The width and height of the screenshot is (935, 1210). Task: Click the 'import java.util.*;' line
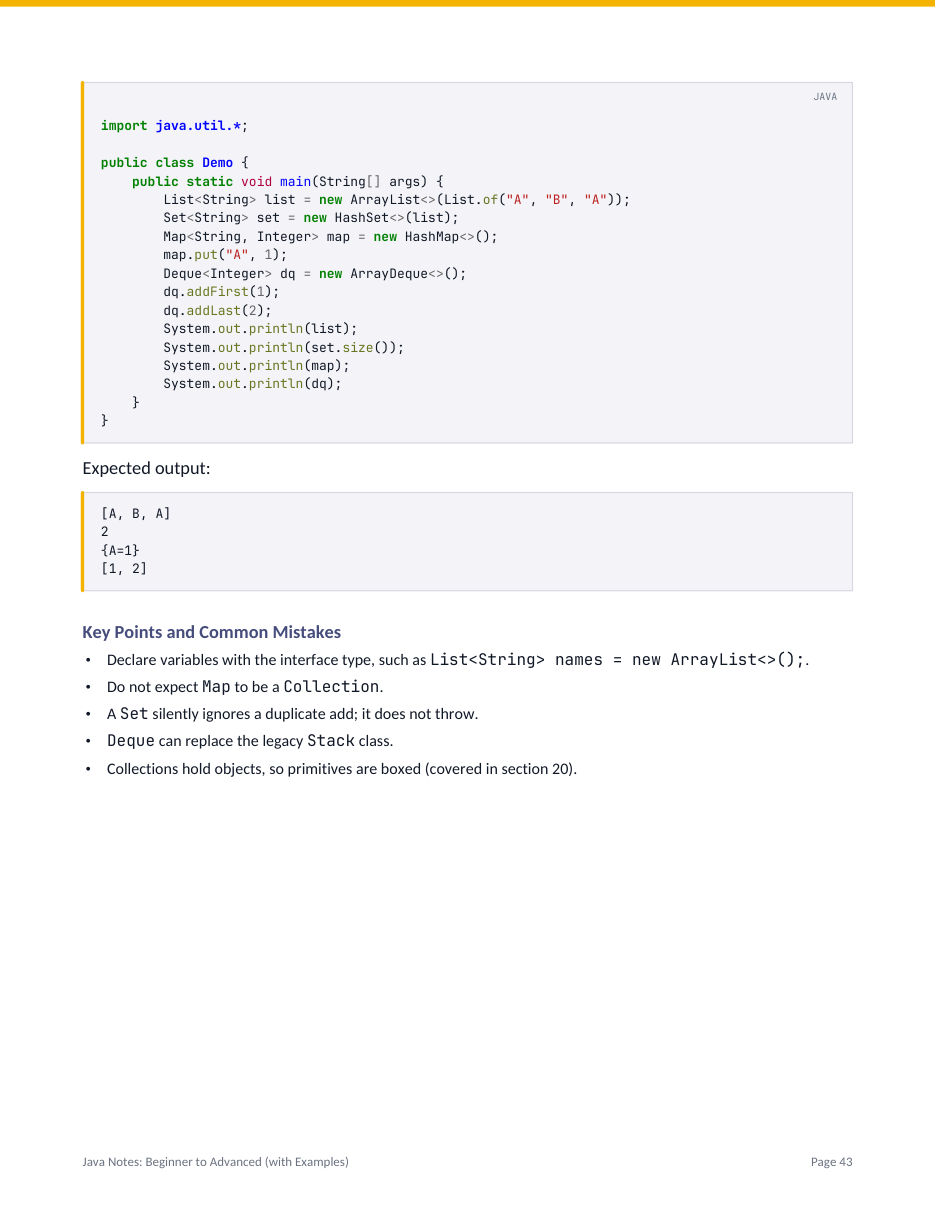pos(174,126)
